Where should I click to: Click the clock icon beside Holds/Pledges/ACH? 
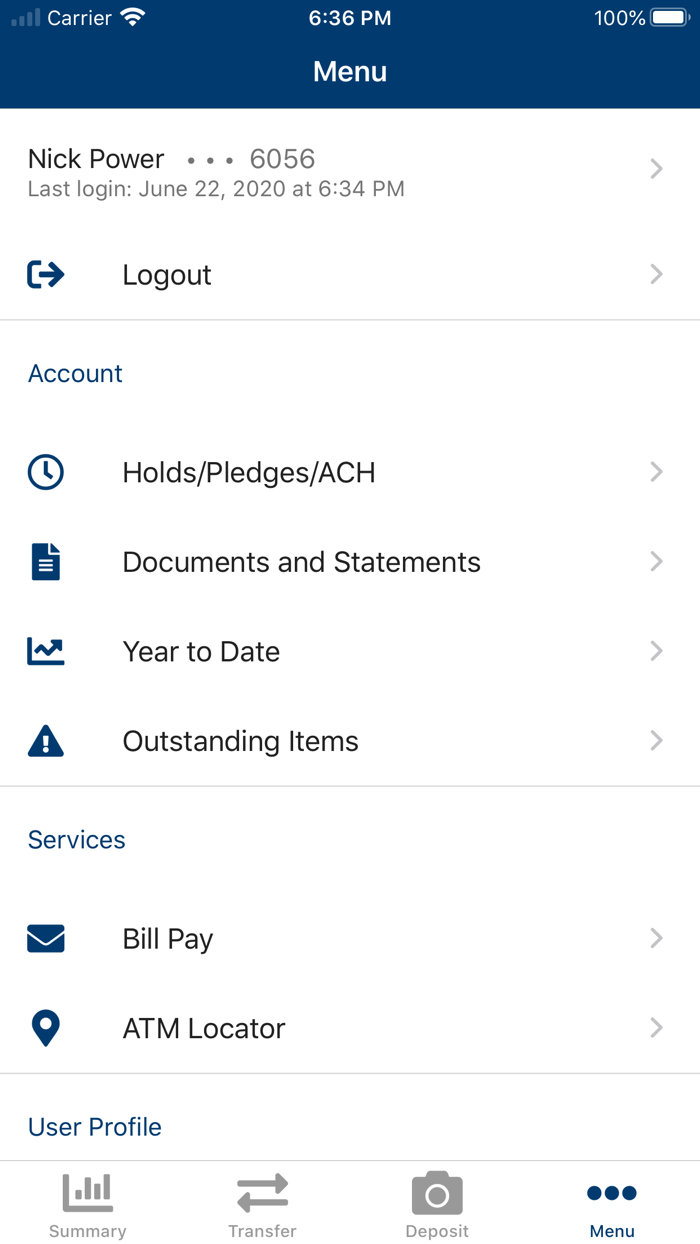click(45, 472)
